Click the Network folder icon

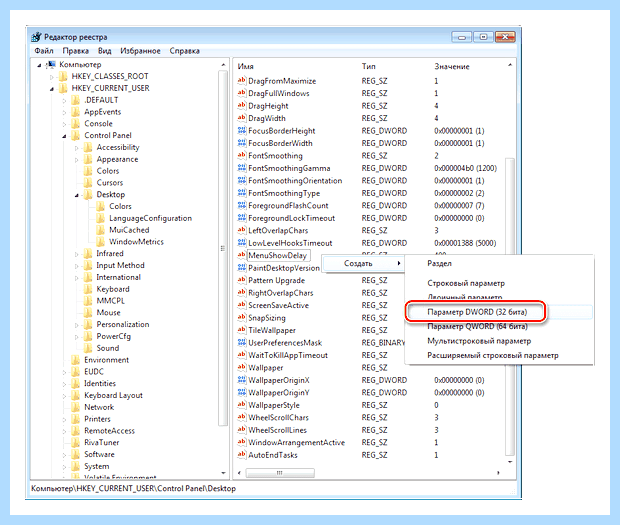point(76,407)
